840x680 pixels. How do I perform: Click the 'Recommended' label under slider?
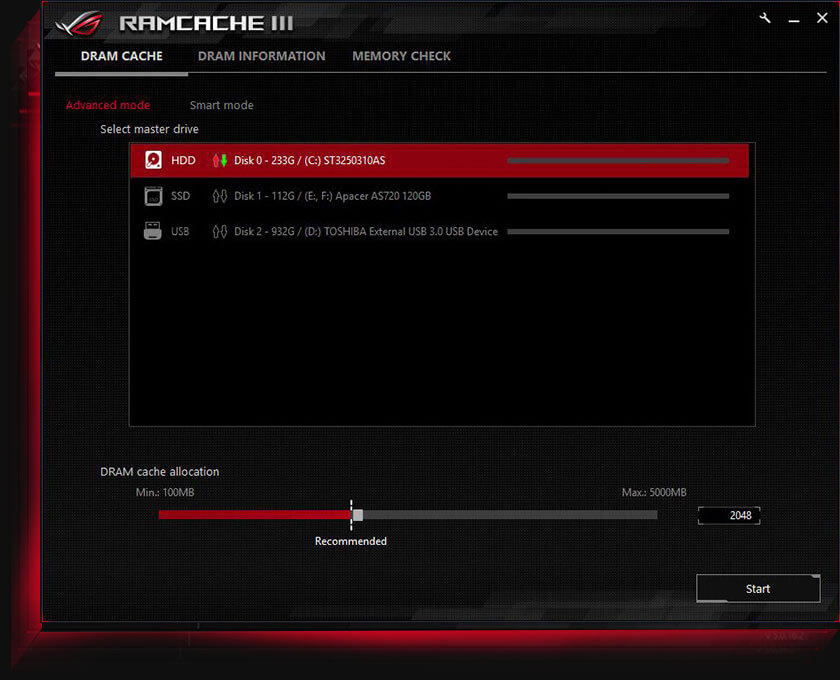pyautogui.click(x=351, y=541)
